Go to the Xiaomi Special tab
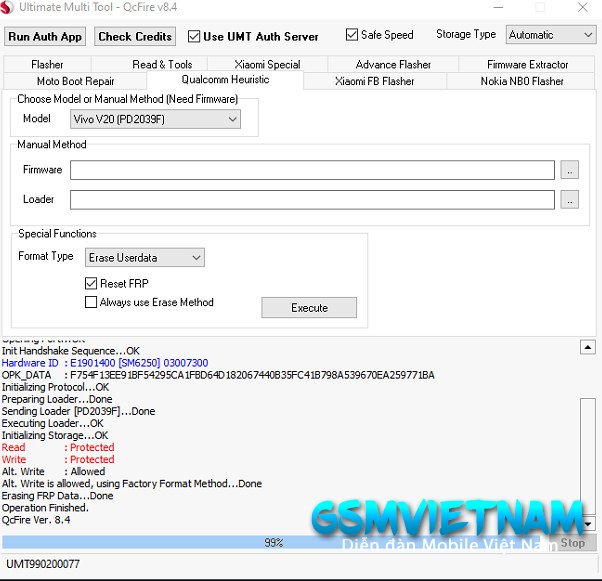Viewport: 602px width, 581px height. pos(267,64)
